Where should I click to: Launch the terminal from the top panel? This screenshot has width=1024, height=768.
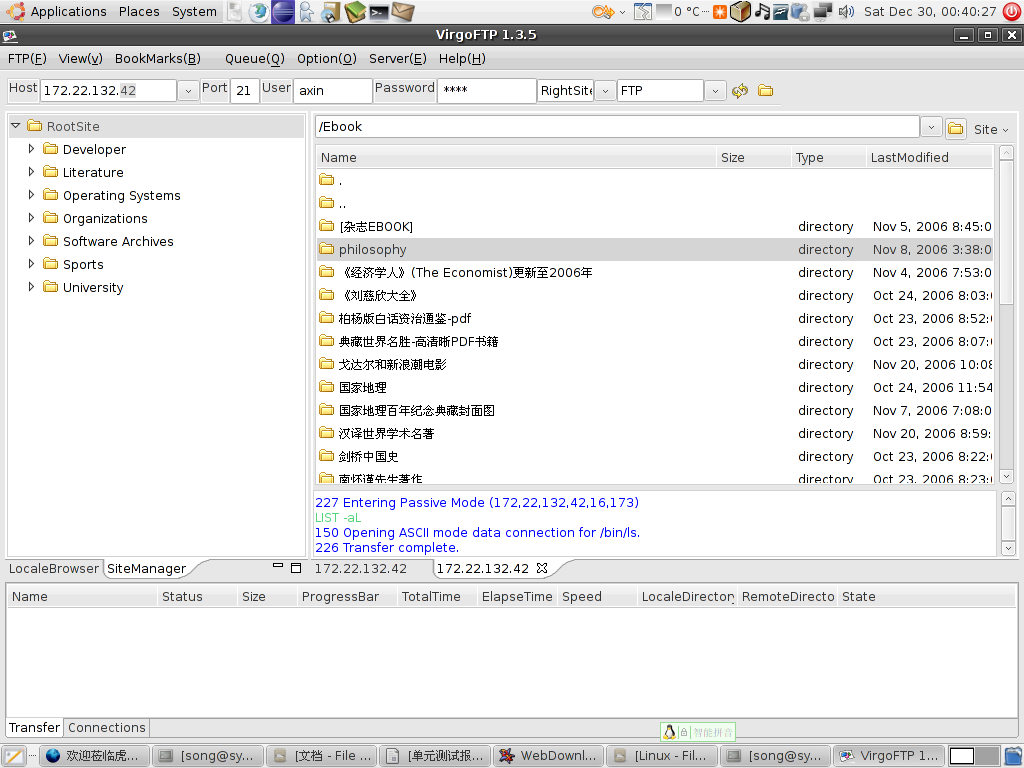coord(379,12)
